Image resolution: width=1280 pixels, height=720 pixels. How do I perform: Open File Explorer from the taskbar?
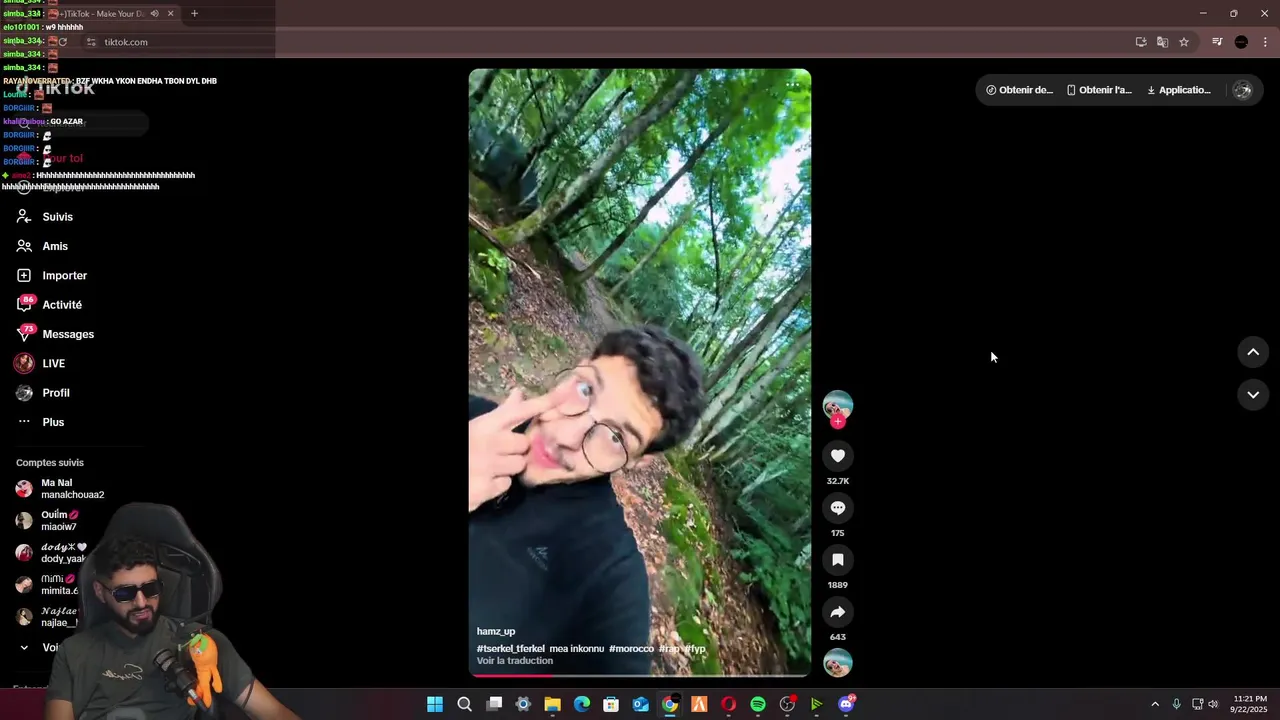point(552,705)
